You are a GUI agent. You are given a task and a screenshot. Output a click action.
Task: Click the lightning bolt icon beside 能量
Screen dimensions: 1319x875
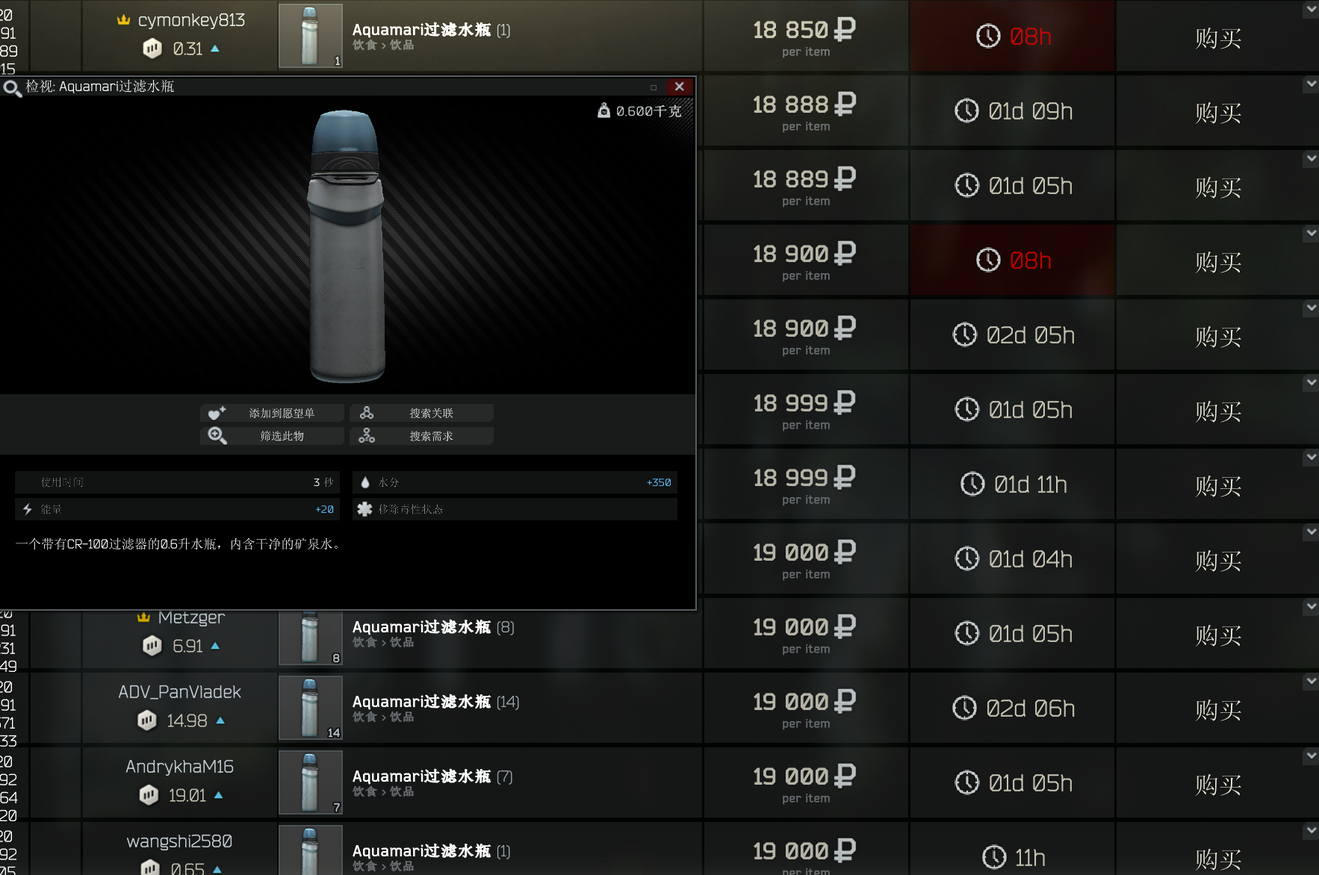point(28,509)
